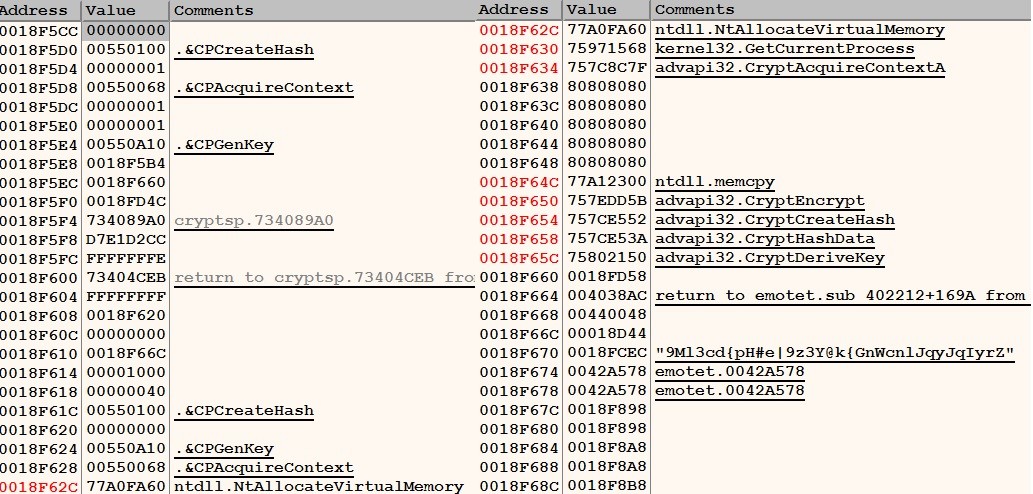Select the .&CPAcquireContext comment in row 0018F5D8

[264, 88]
